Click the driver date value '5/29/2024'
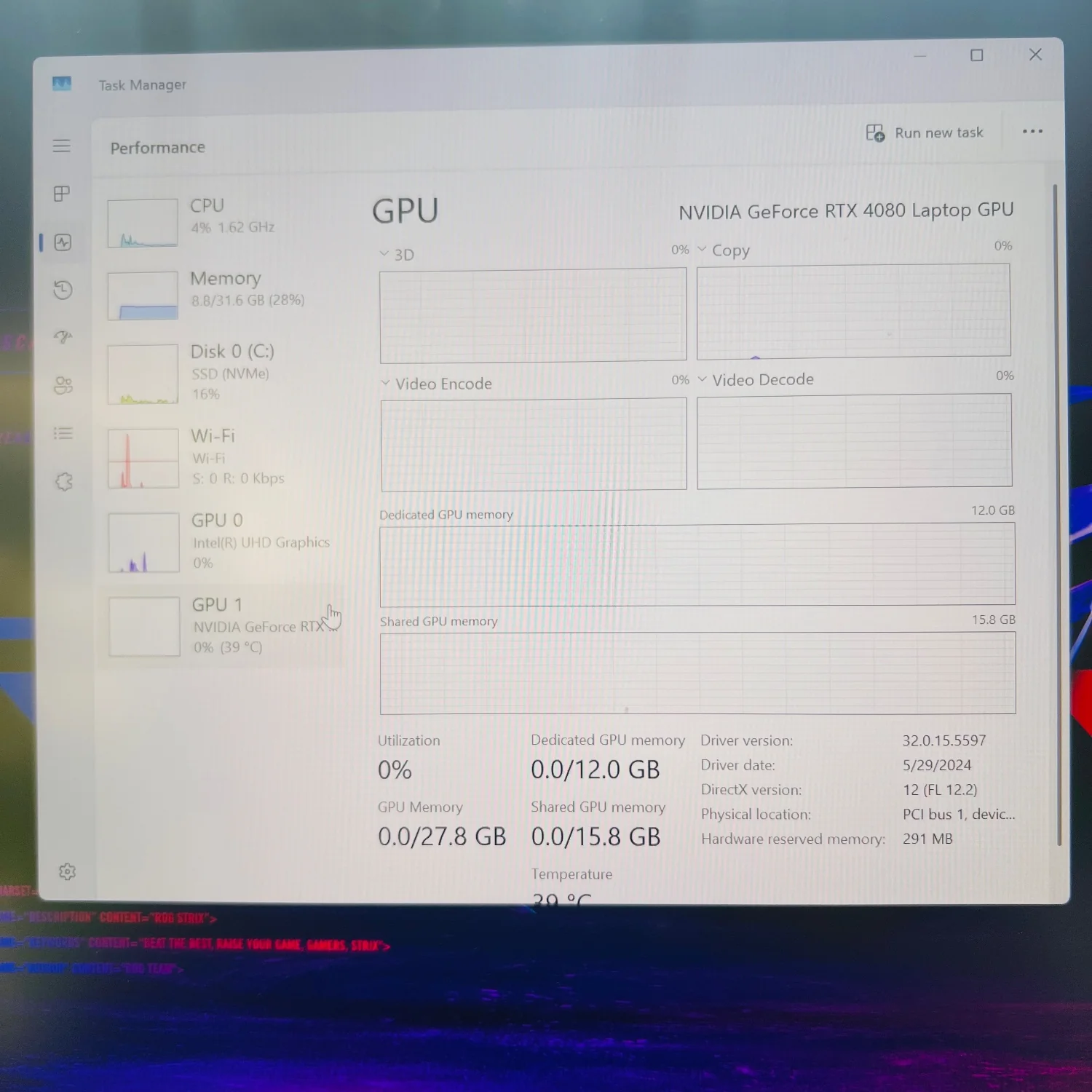The width and height of the screenshot is (1092, 1092). click(937, 765)
